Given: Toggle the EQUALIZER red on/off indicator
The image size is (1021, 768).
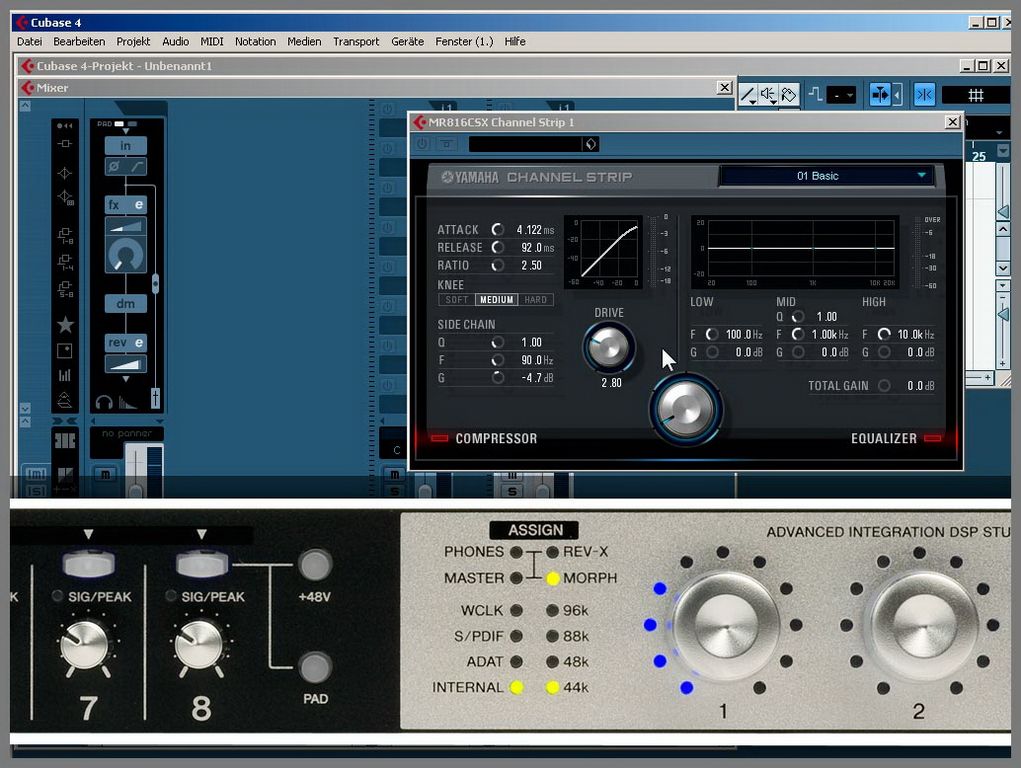Looking at the screenshot, I should [932, 438].
